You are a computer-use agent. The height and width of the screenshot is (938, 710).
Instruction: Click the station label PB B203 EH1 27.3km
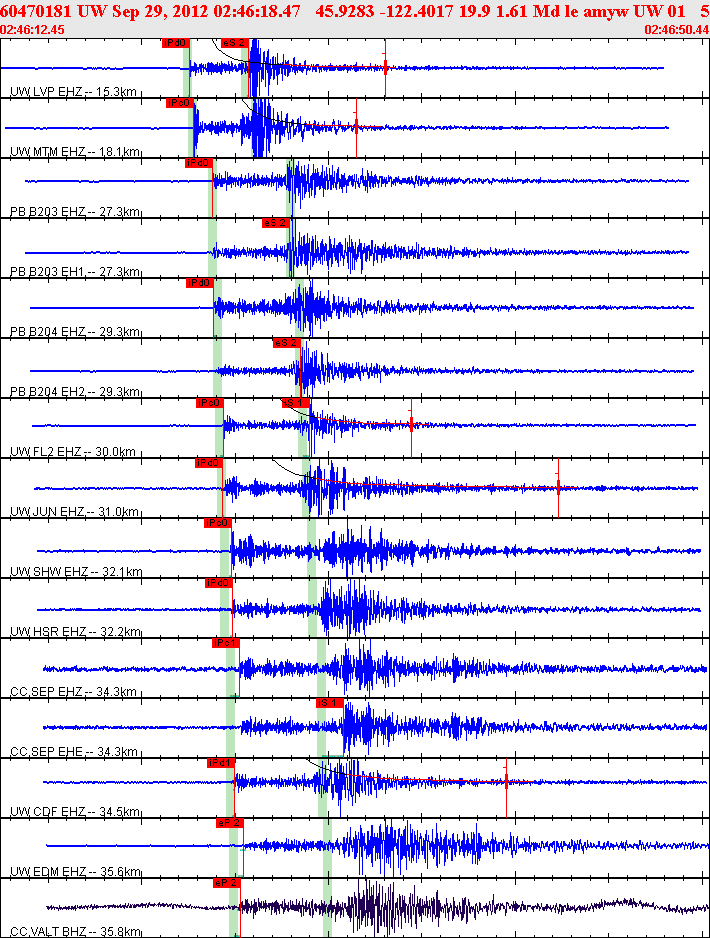tap(75, 272)
